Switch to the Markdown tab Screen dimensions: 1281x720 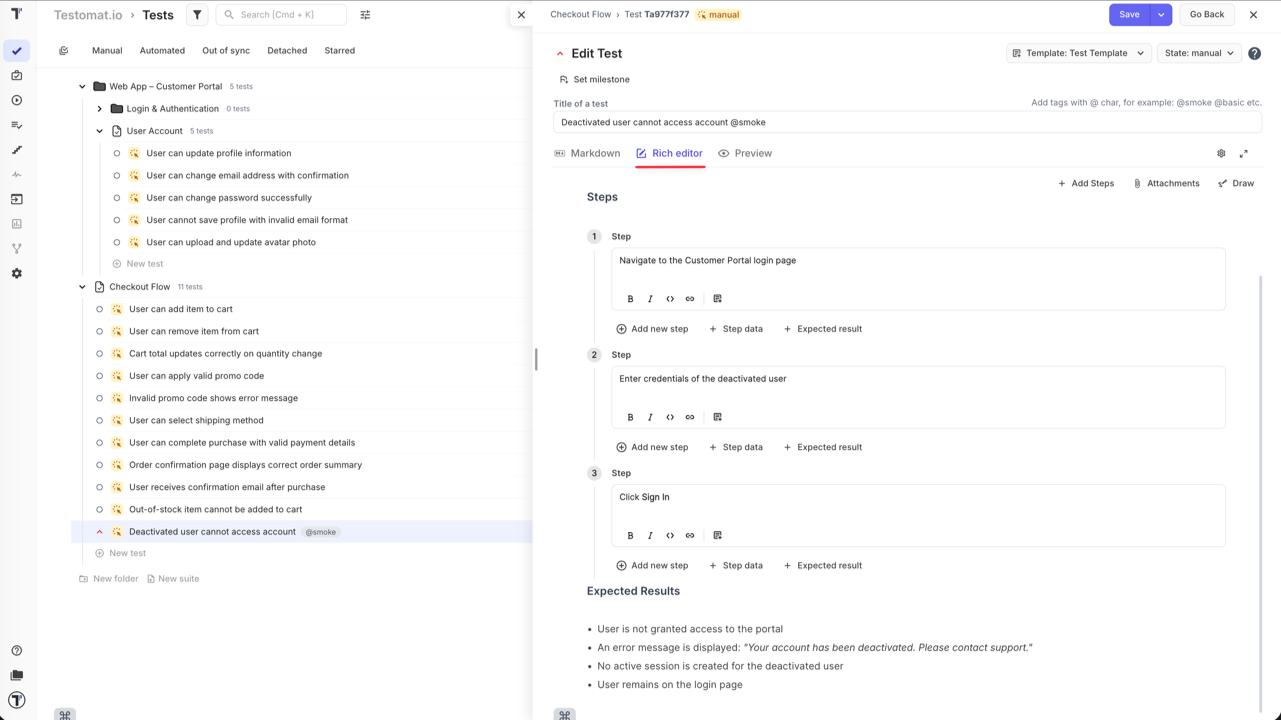tap(587, 153)
